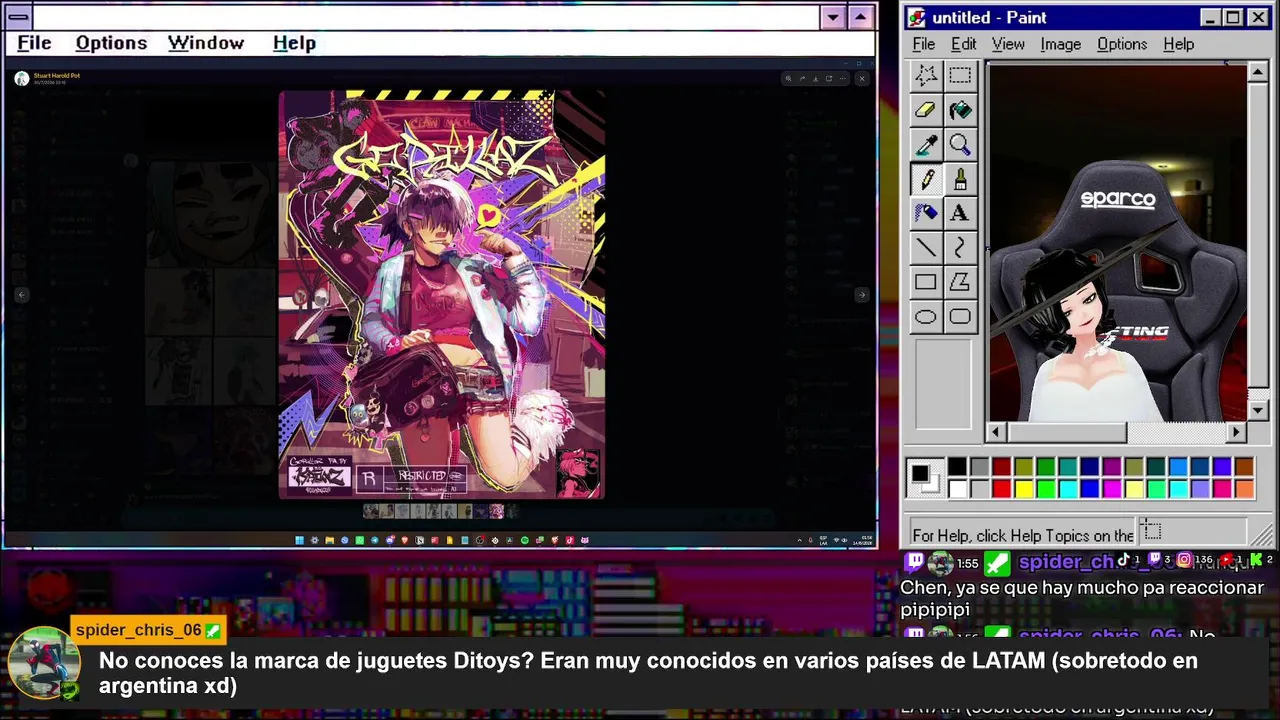
Task: Open the more options ellipsis in viewer
Action: tap(842, 78)
